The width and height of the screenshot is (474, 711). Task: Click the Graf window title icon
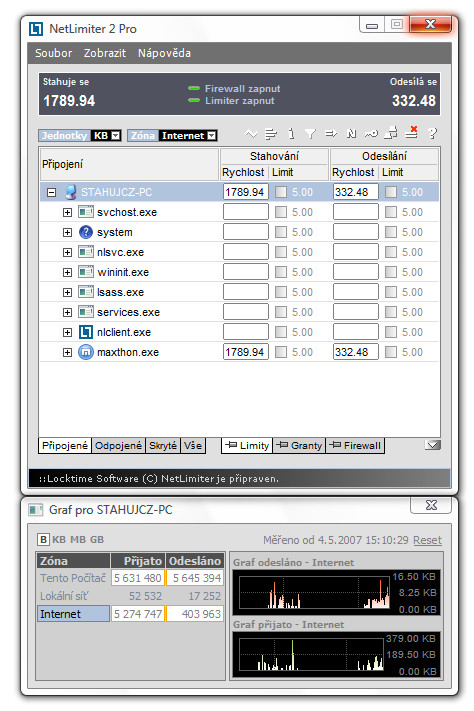tap(36, 510)
